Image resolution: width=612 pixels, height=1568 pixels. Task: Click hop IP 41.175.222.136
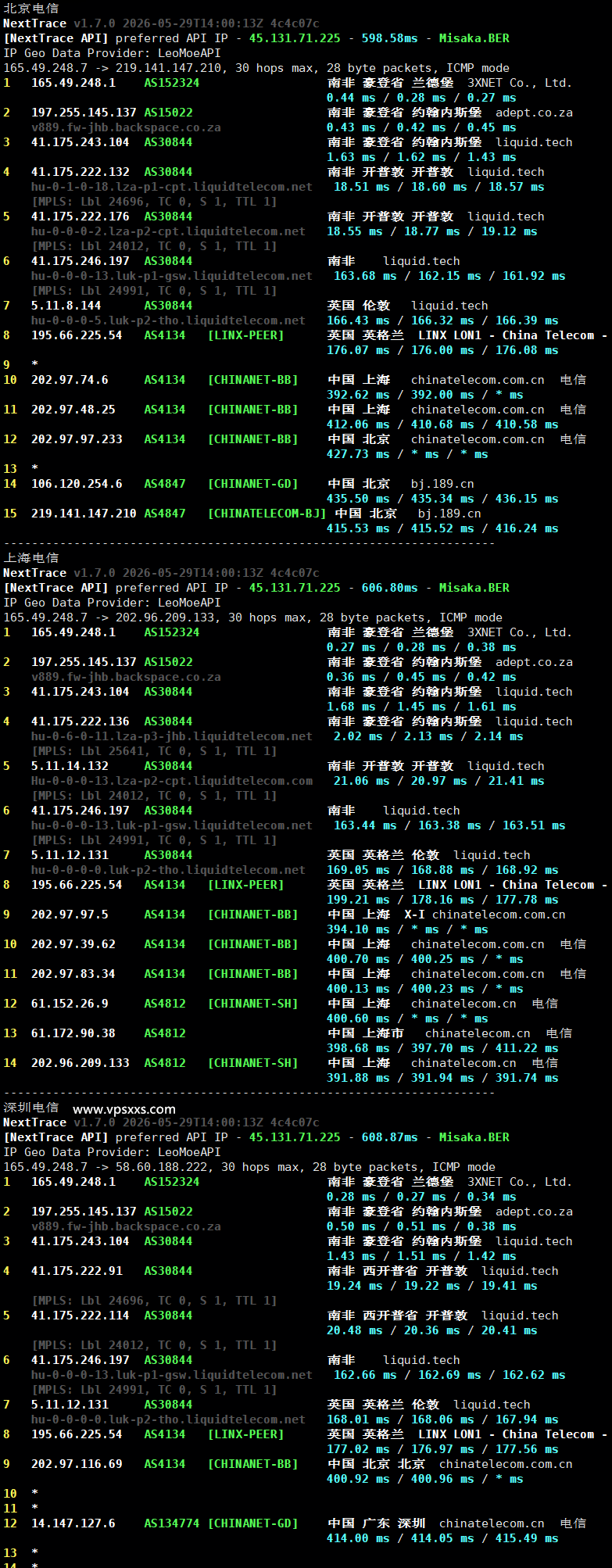[81, 721]
